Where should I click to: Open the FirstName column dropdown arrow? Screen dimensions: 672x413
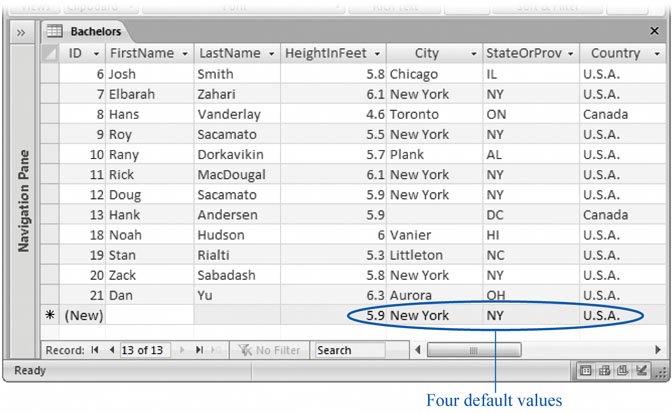coord(185,54)
